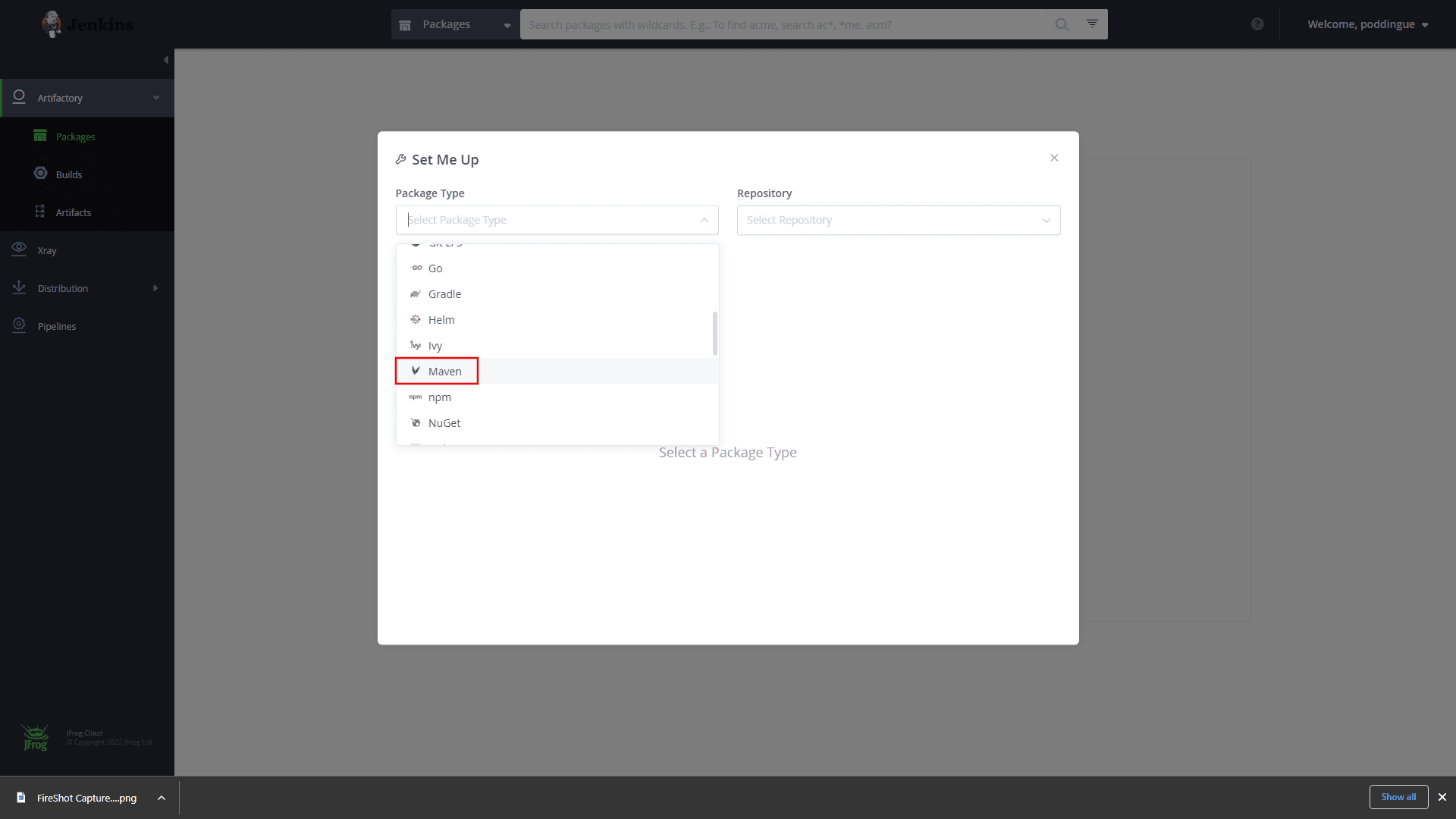1456x819 pixels.
Task: Collapse Package Type dropdown chevron
Action: 704,220
